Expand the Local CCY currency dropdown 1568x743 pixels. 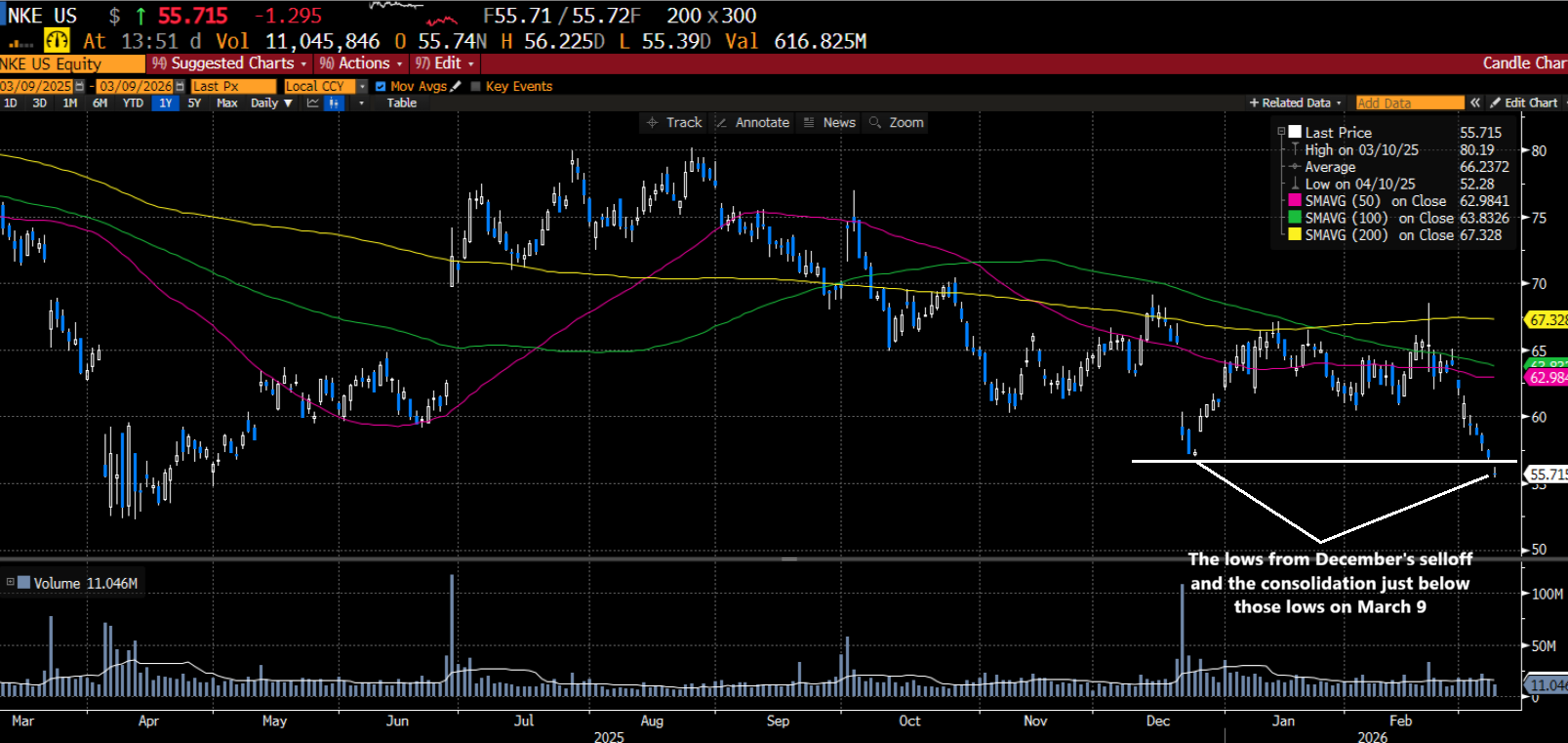363,87
